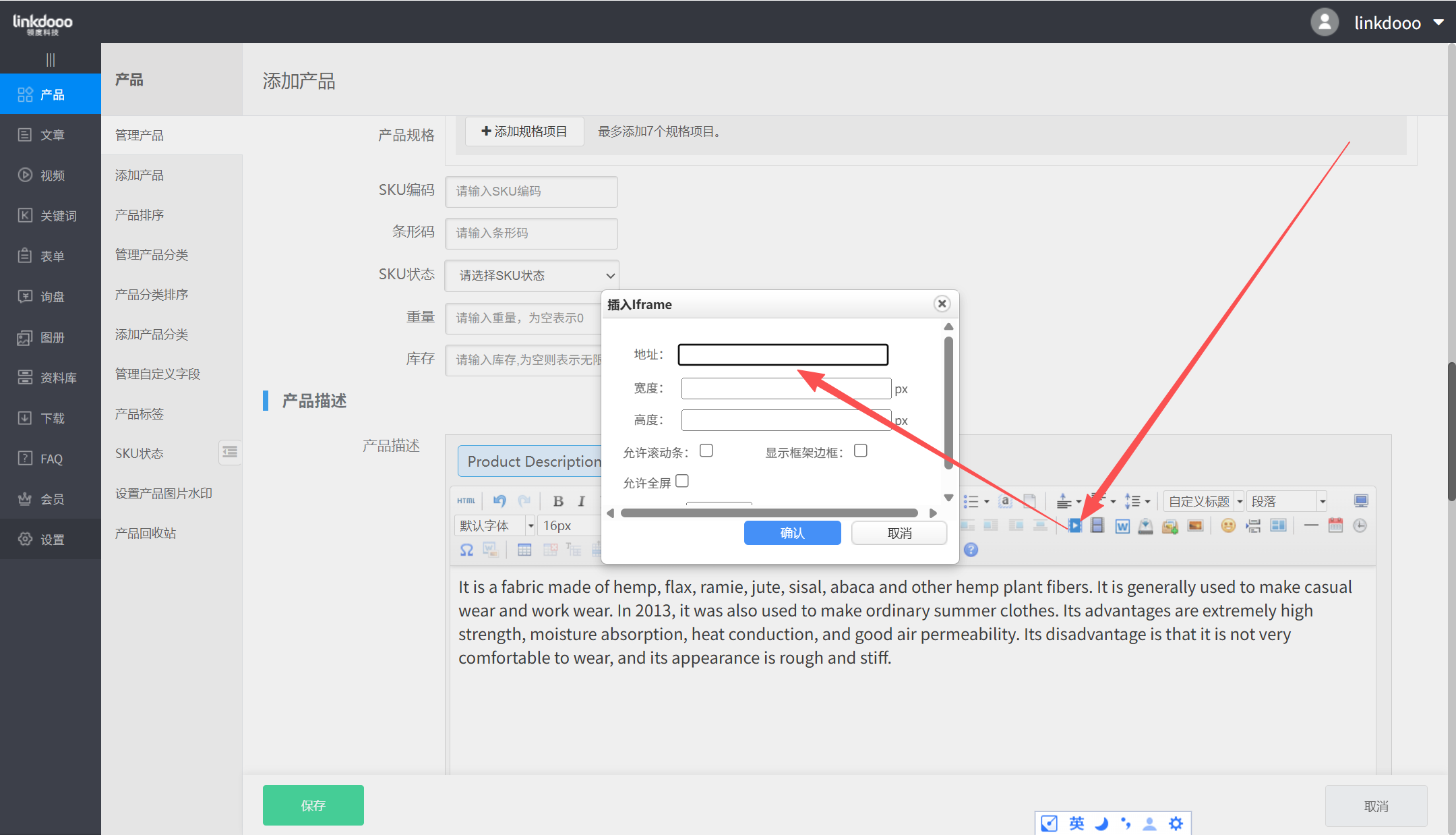Viewport: 1456px width, 835px height.
Task: Click the insert date calendar icon
Action: 1335,526
